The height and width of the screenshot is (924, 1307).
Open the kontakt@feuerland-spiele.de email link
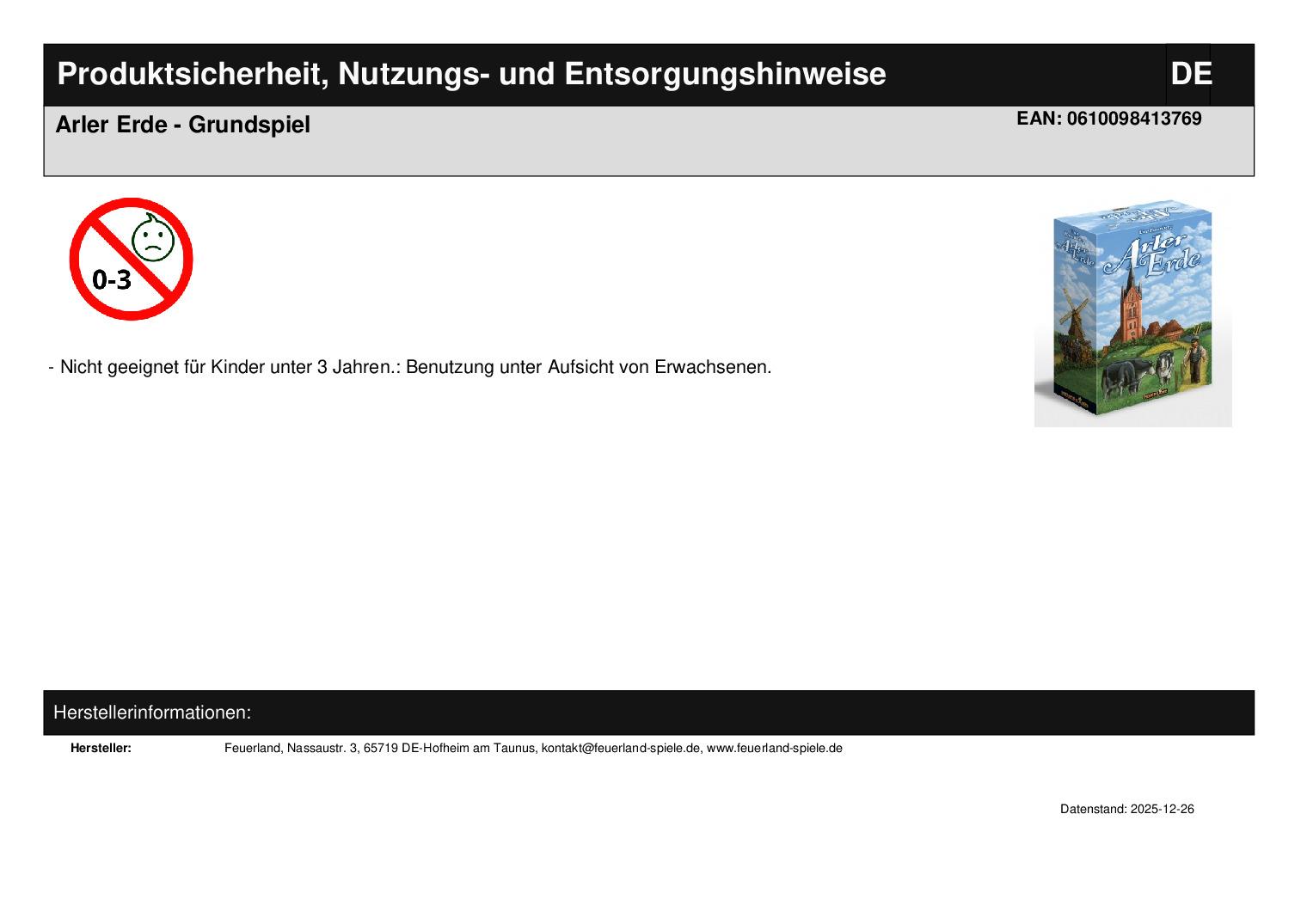pyautogui.click(x=621, y=749)
